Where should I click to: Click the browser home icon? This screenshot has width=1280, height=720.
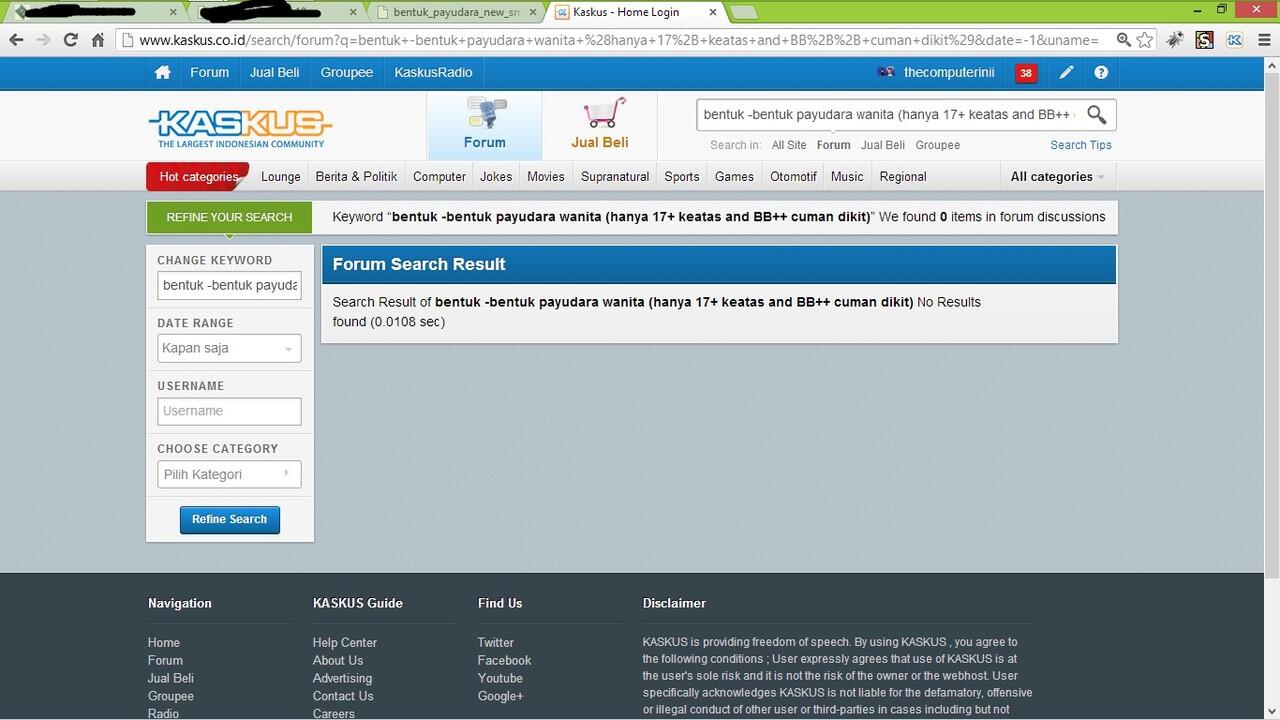(98, 40)
